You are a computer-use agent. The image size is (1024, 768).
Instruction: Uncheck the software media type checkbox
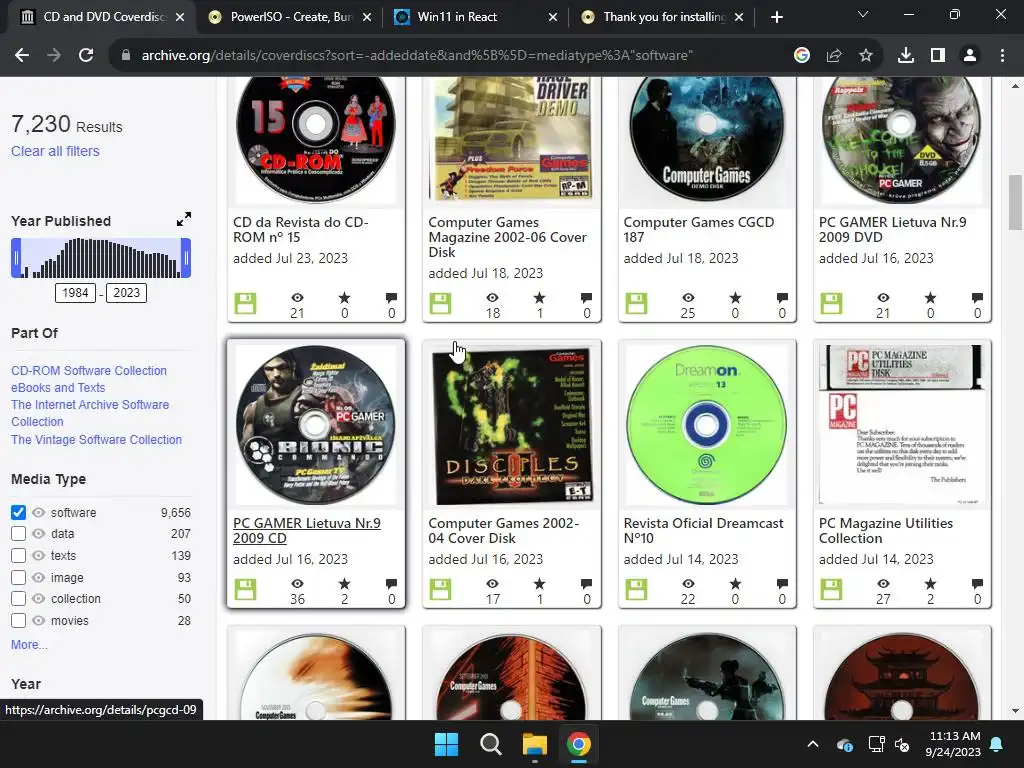(x=18, y=513)
